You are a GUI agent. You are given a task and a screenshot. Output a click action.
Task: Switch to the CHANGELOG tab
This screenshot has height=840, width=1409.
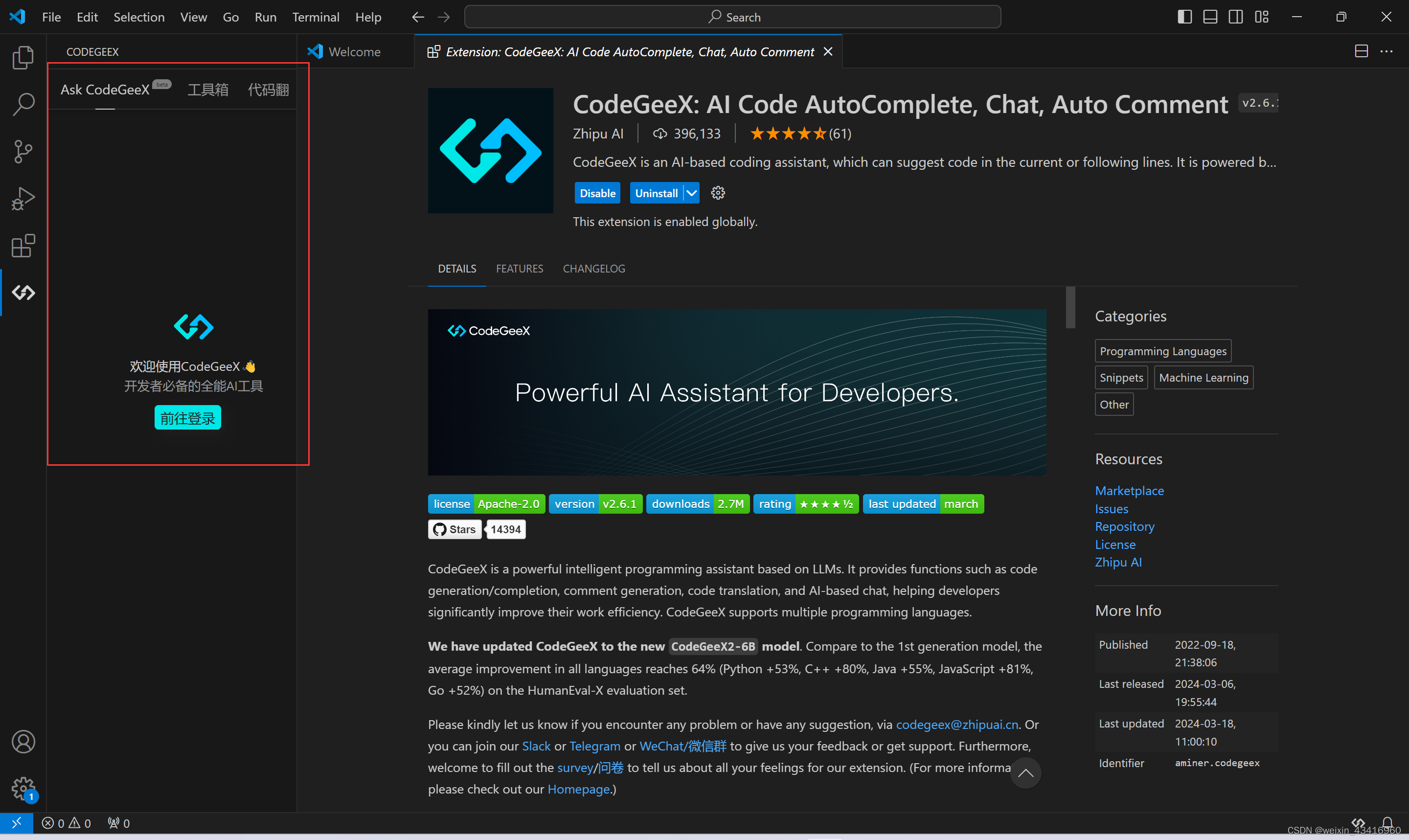pos(594,268)
